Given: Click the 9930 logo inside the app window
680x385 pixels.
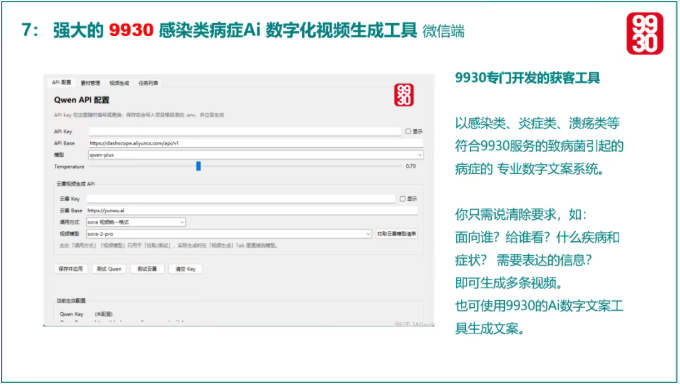Looking at the screenshot, I should [x=403, y=95].
